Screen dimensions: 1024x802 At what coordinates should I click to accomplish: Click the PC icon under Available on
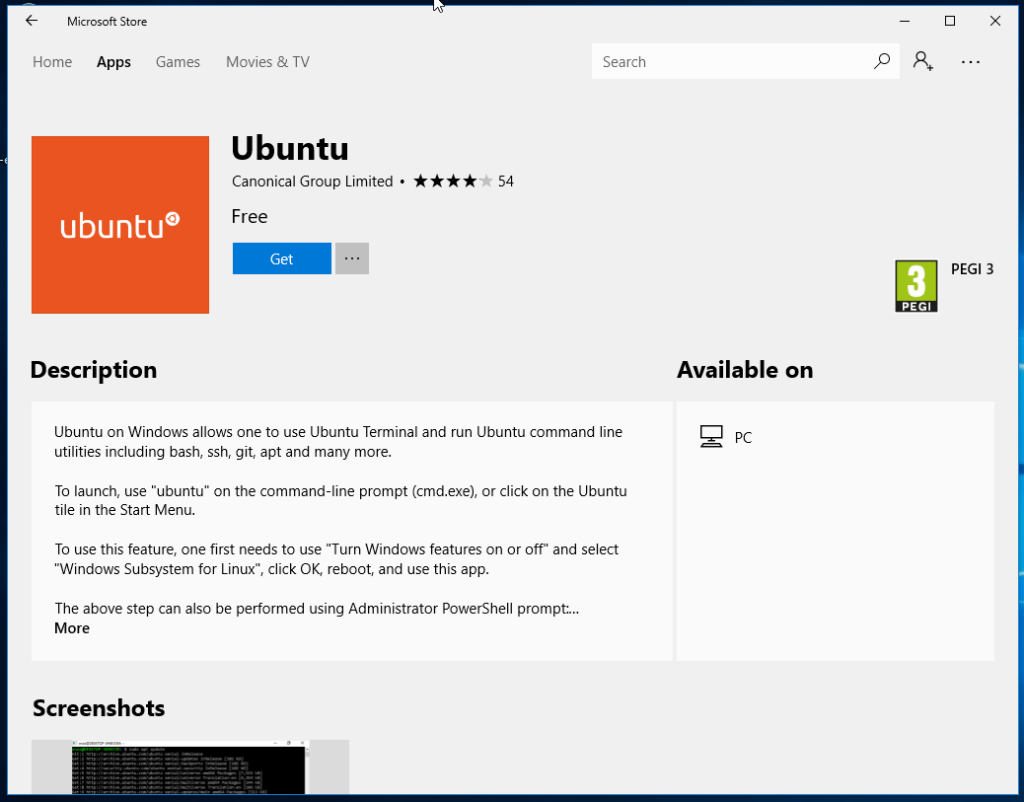tap(711, 436)
